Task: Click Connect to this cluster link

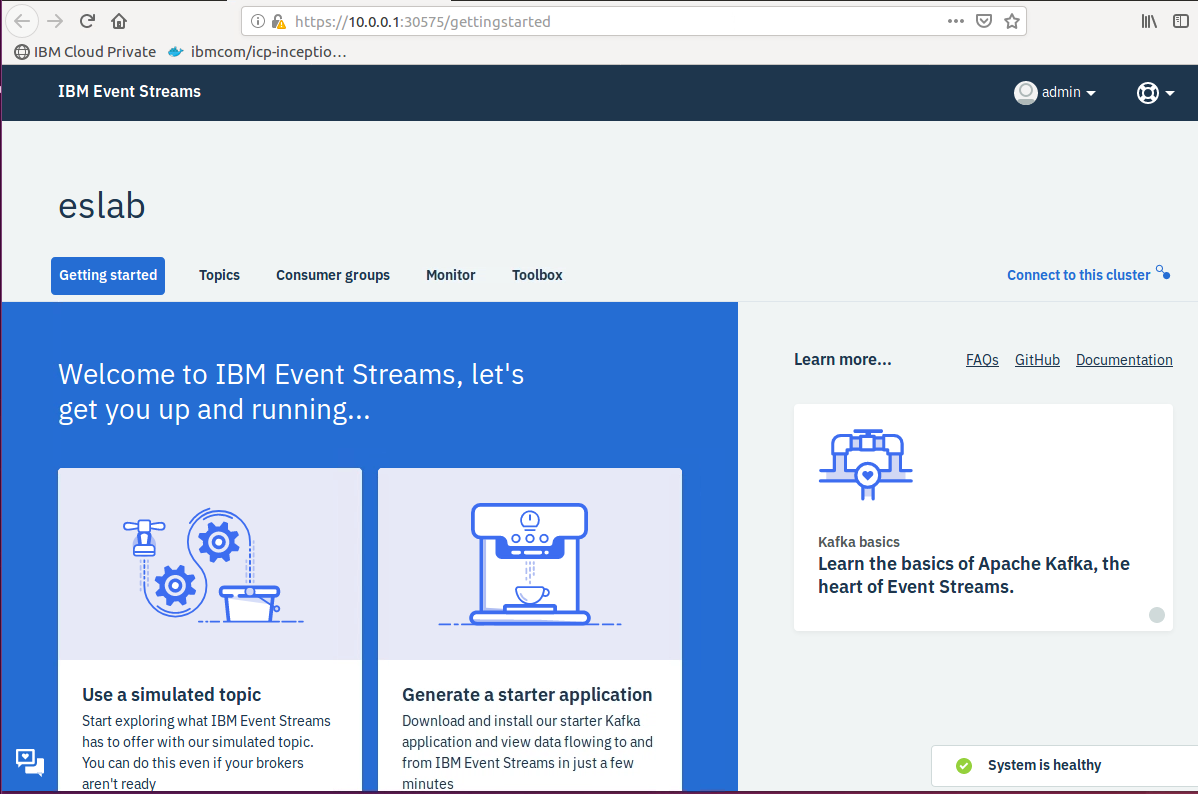Action: (x=1078, y=275)
